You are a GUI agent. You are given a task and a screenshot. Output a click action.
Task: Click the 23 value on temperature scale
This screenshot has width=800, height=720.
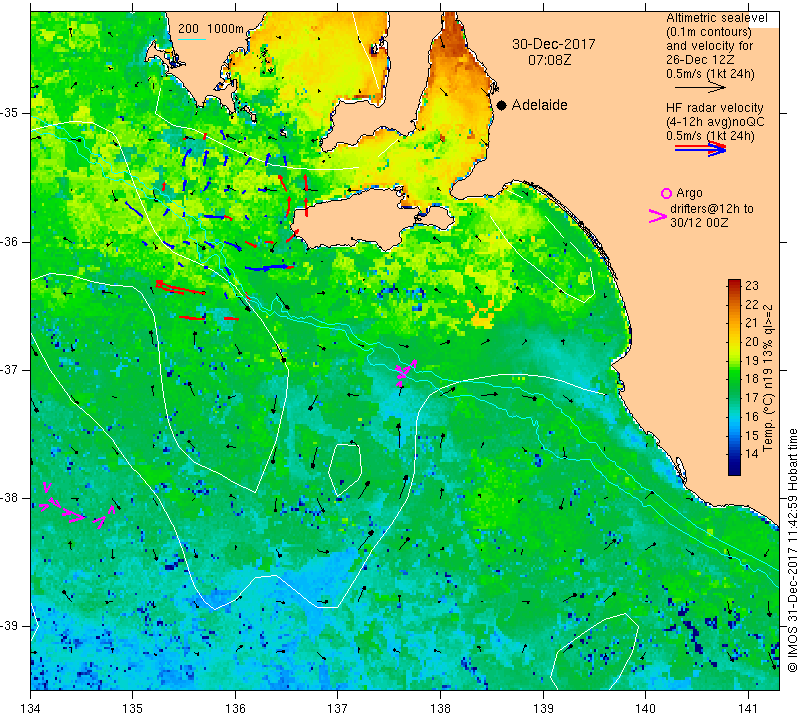752,285
